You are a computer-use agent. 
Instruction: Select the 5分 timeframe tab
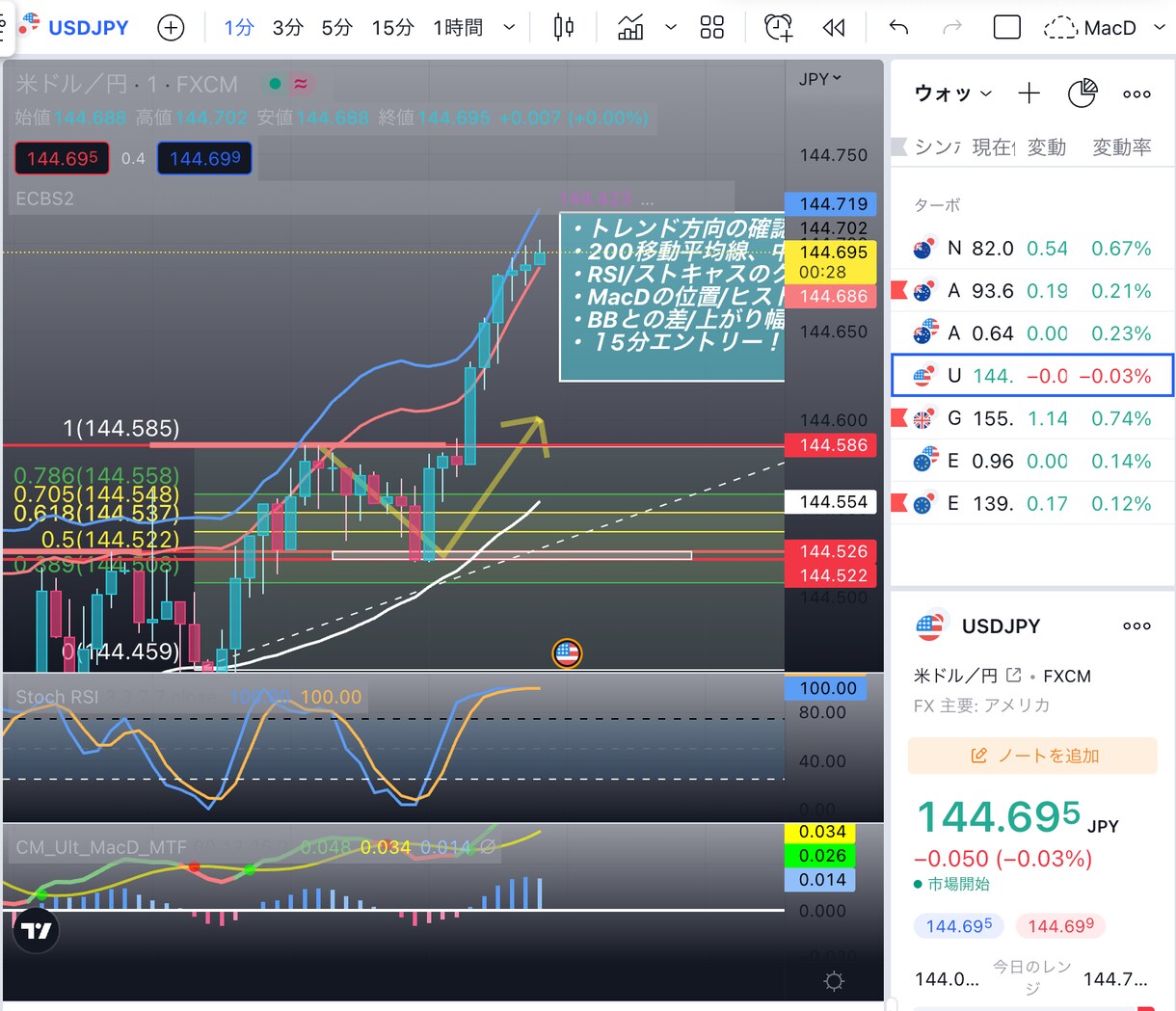point(336,28)
